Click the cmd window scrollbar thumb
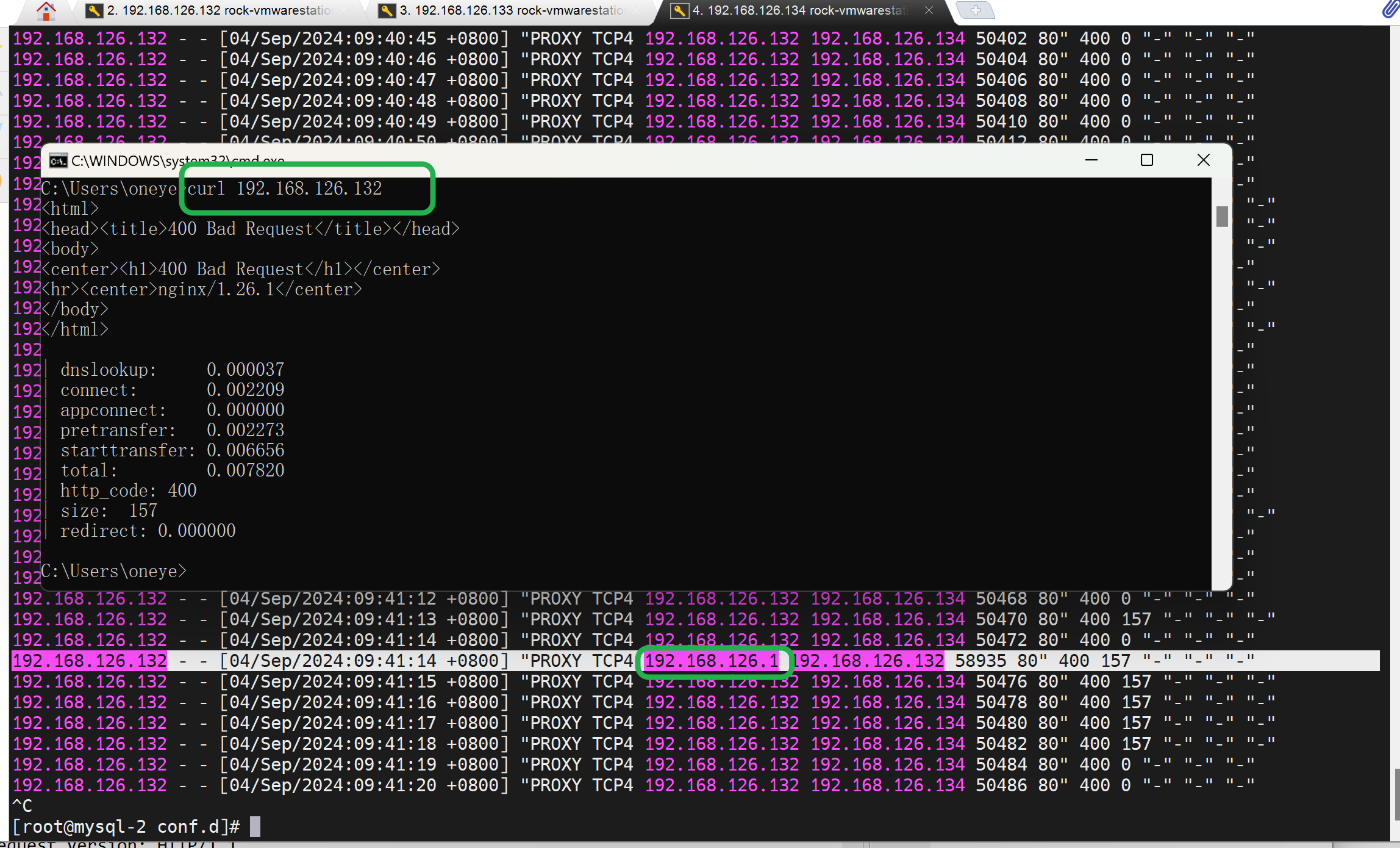The height and width of the screenshot is (848, 1400). 1221,216
